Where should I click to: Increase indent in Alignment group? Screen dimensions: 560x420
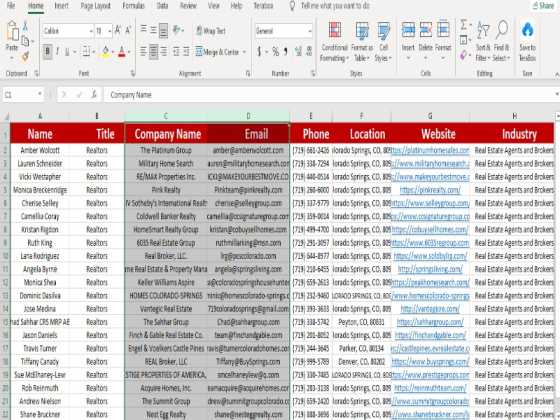pyautogui.click(x=186, y=52)
